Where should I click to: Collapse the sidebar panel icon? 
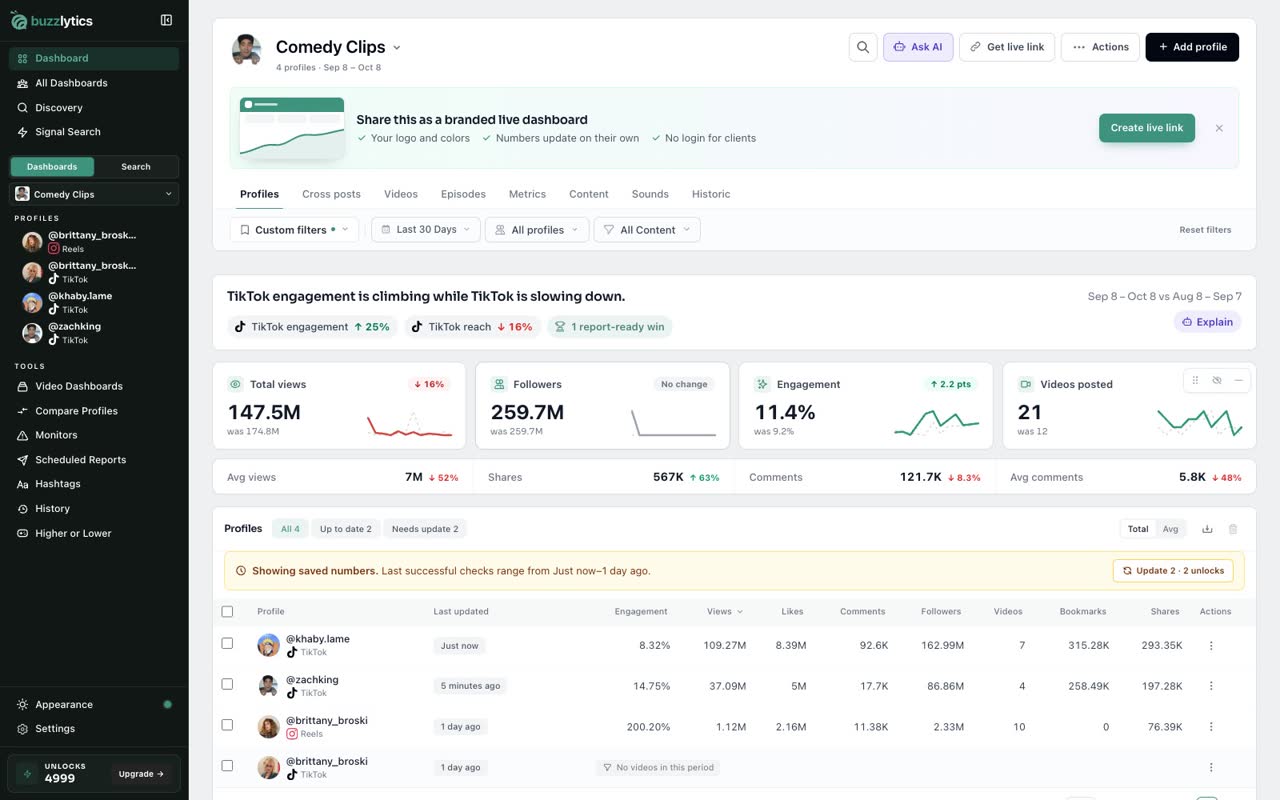click(166, 20)
